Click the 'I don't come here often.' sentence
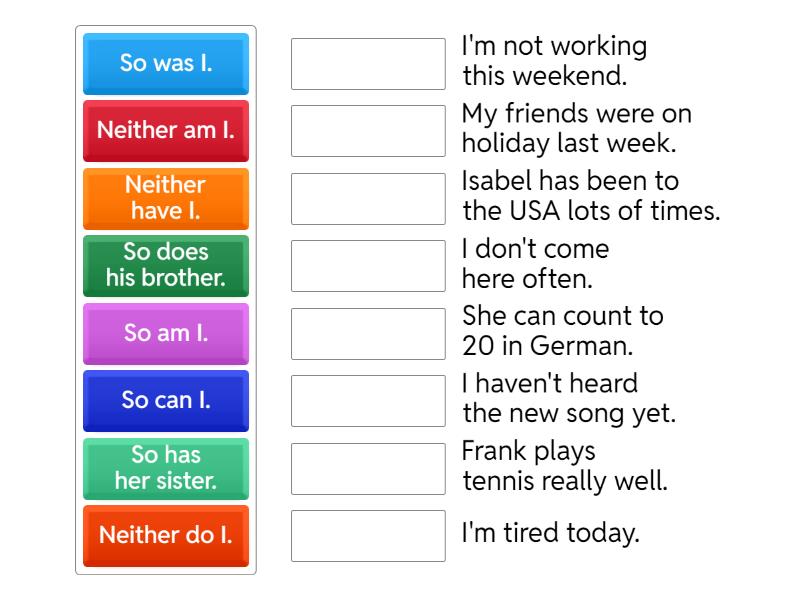This screenshot has height=600, width=800. [535, 264]
